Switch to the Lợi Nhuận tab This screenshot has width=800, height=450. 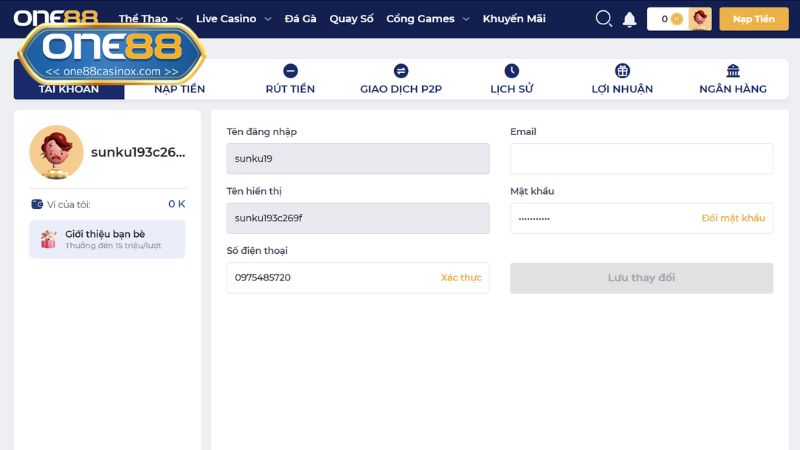622,79
